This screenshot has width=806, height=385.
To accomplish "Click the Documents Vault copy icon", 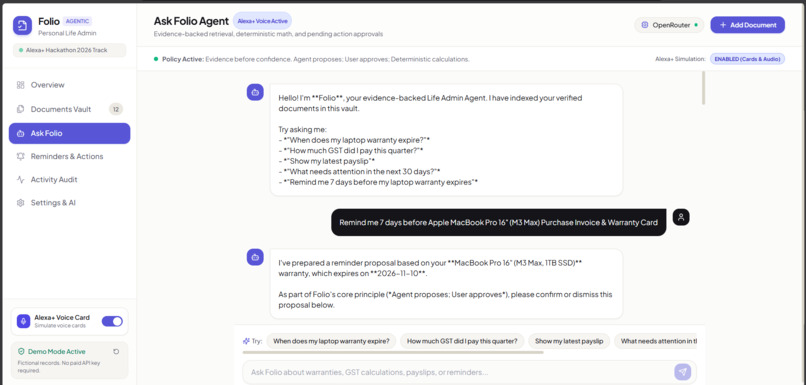I will pyautogui.click(x=21, y=109).
